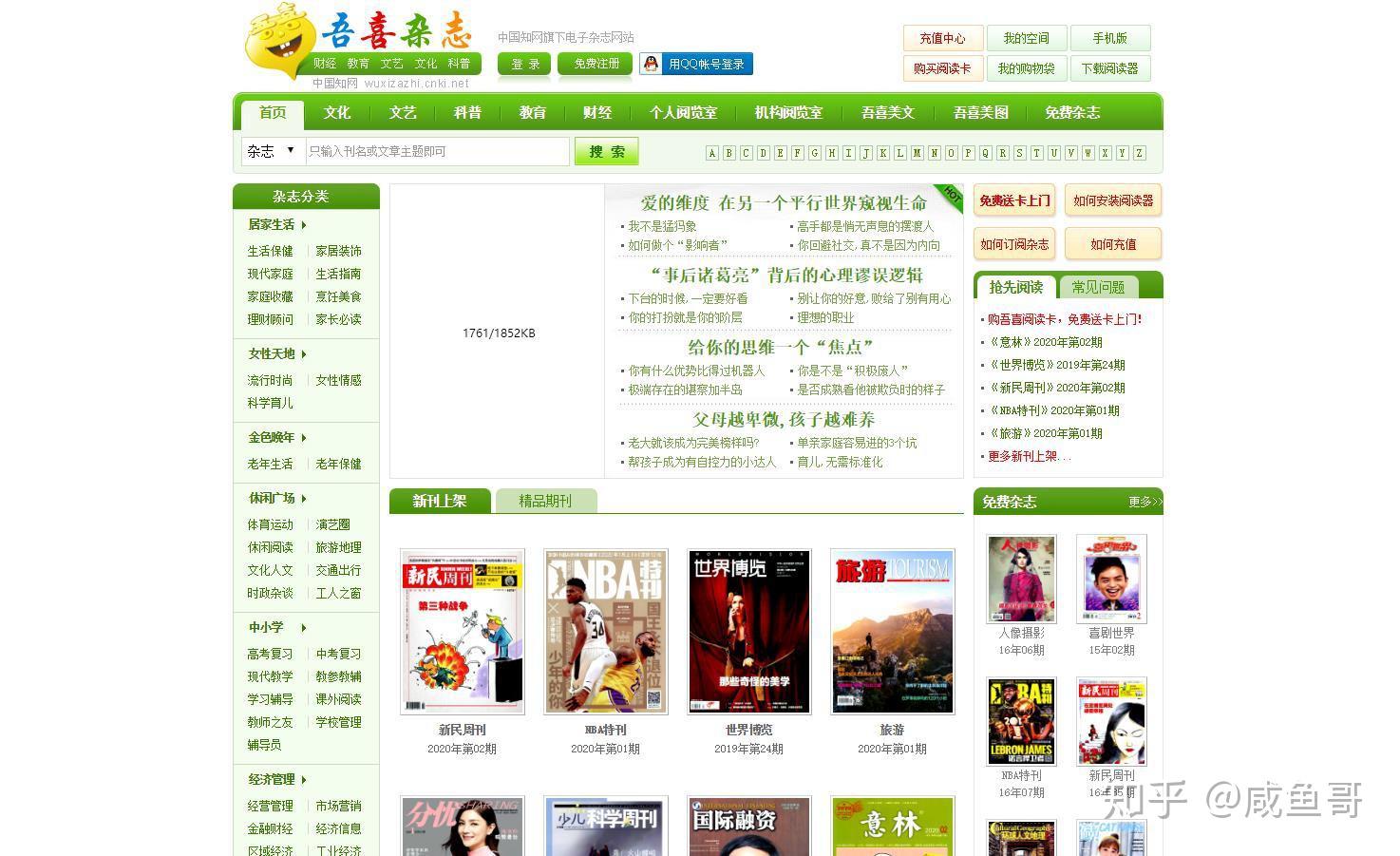
Task: Expand the 金色晚年 category
Action: (x=276, y=437)
